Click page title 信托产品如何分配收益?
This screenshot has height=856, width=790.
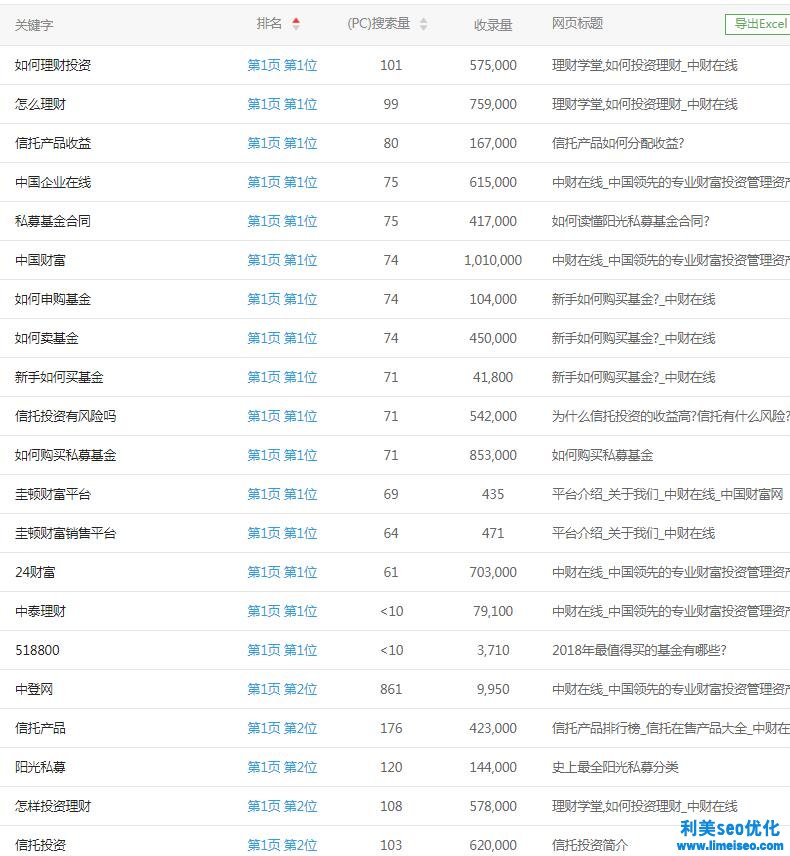(x=617, y=143)
